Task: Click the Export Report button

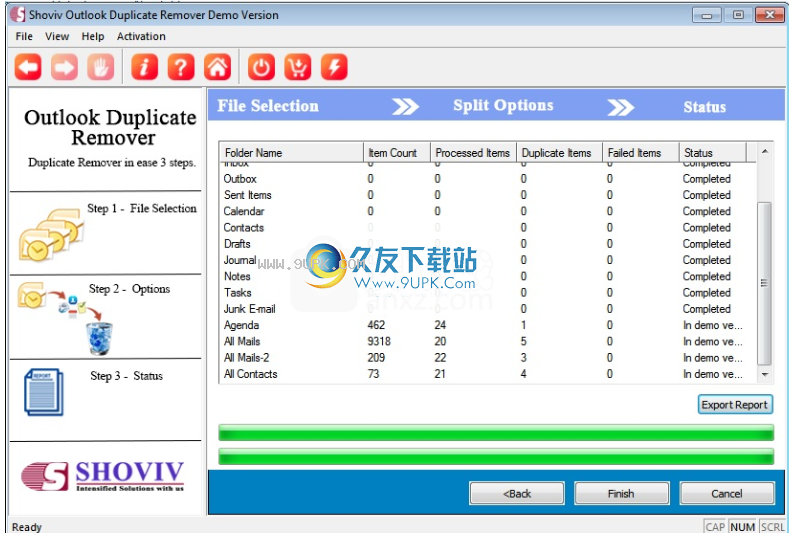Action: [735, 405]
